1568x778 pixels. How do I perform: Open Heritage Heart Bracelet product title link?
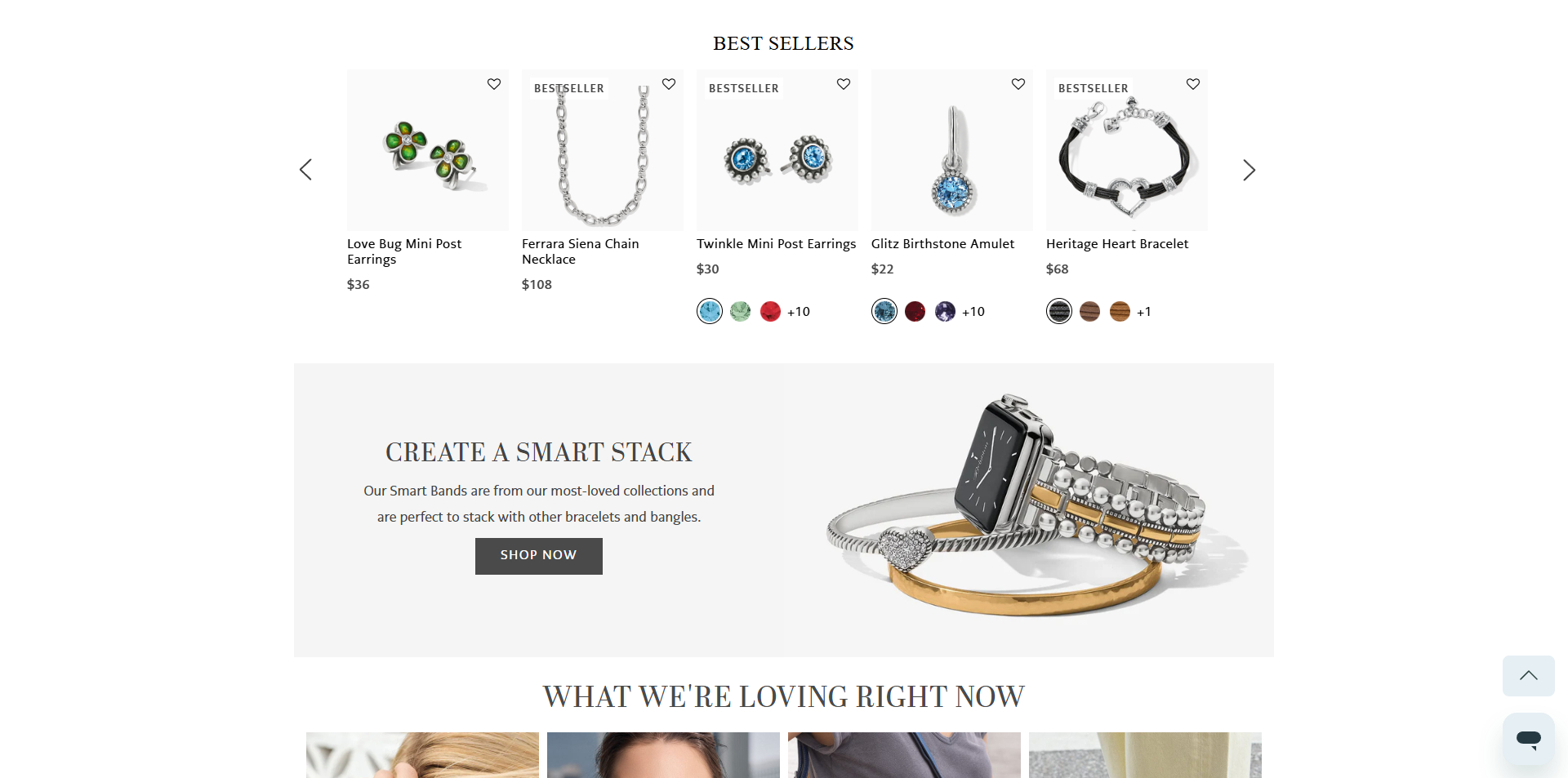click(1117, 244)
